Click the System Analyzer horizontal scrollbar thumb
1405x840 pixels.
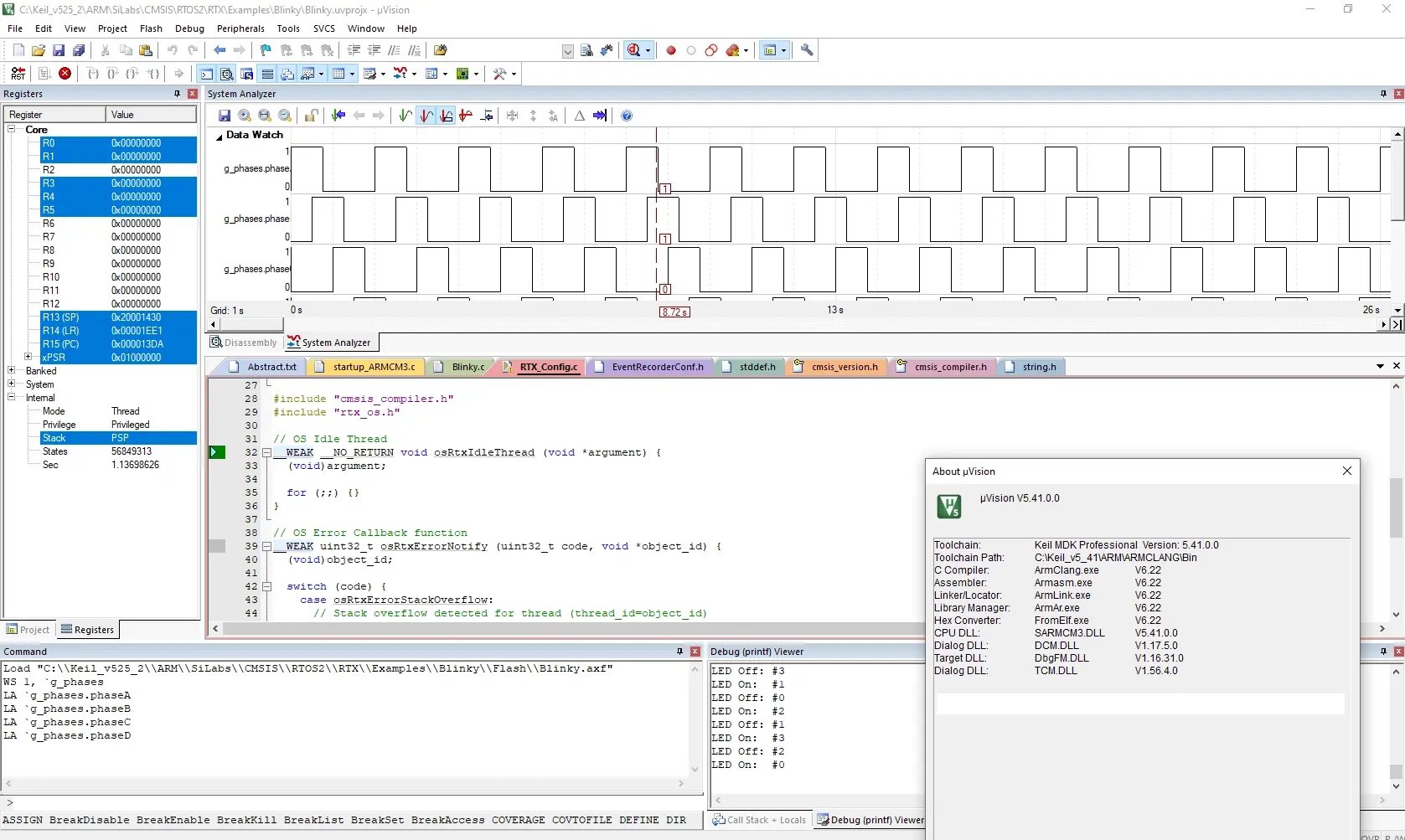pyautogui.click(x=252, y=324)
